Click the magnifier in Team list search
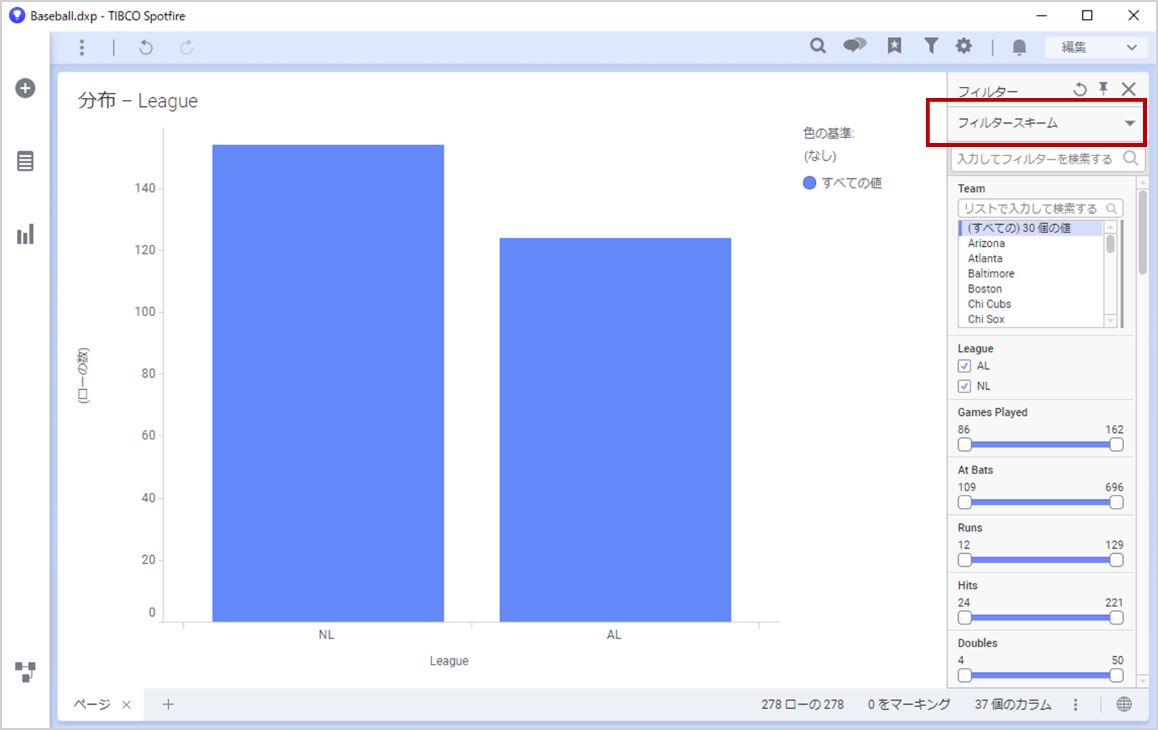The height and width of the screenshot is (730, 1158). [x=1111, y=208]
